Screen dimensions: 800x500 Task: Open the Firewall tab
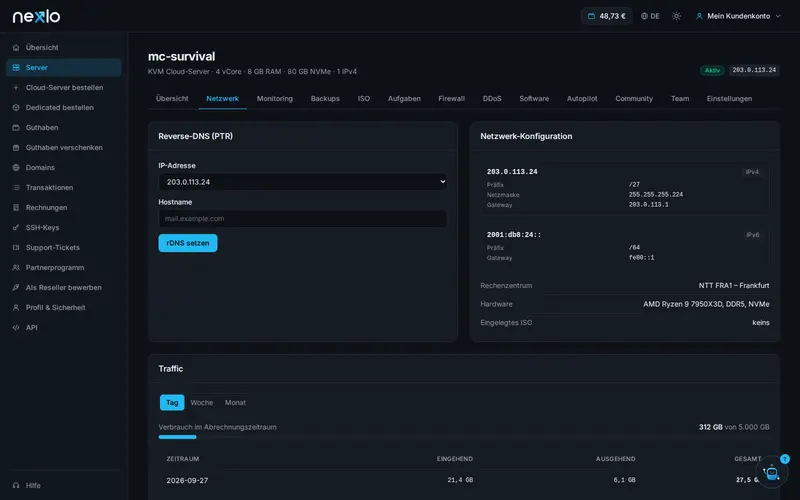pos(452,98)
